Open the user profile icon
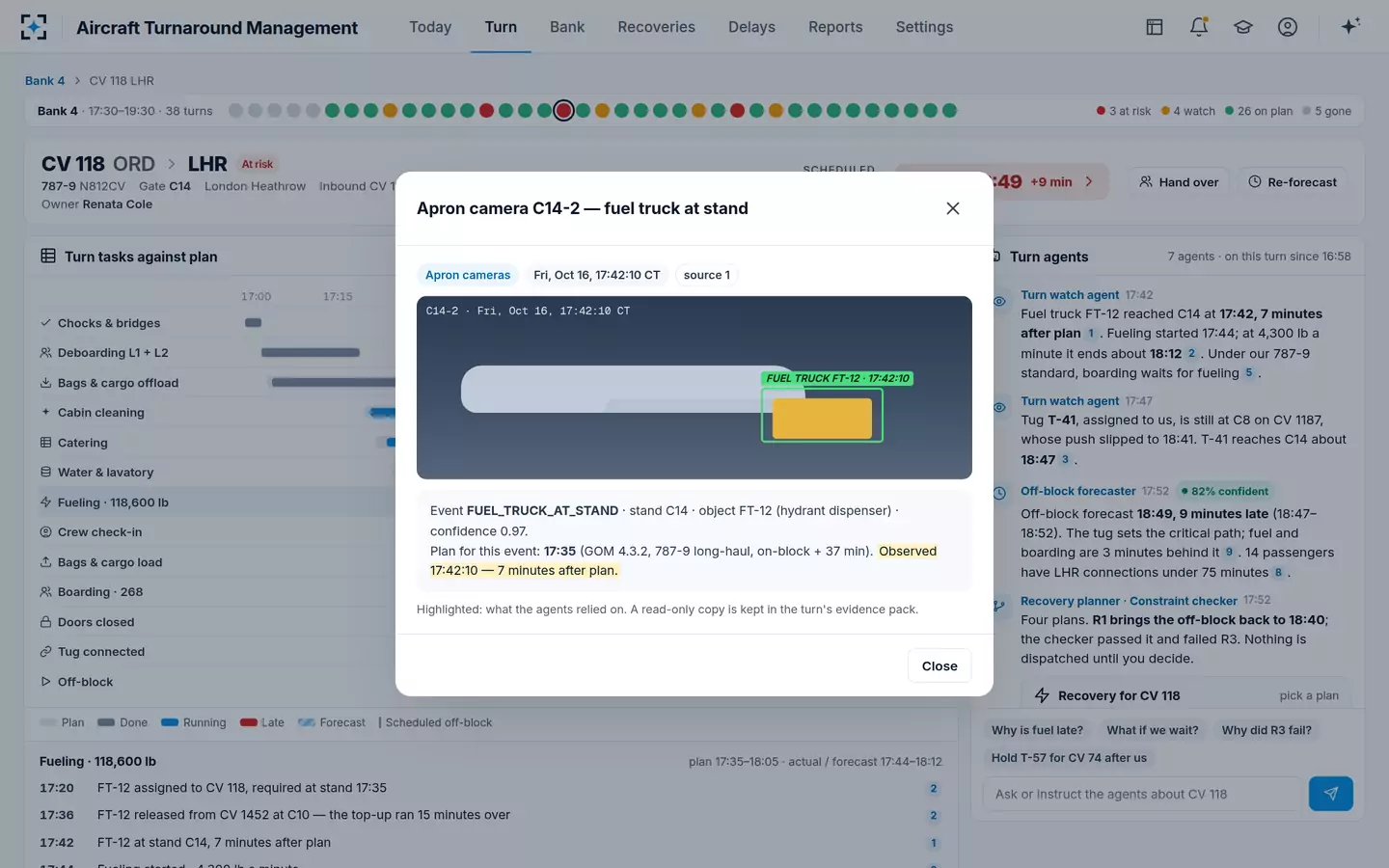 (1288, 27)
